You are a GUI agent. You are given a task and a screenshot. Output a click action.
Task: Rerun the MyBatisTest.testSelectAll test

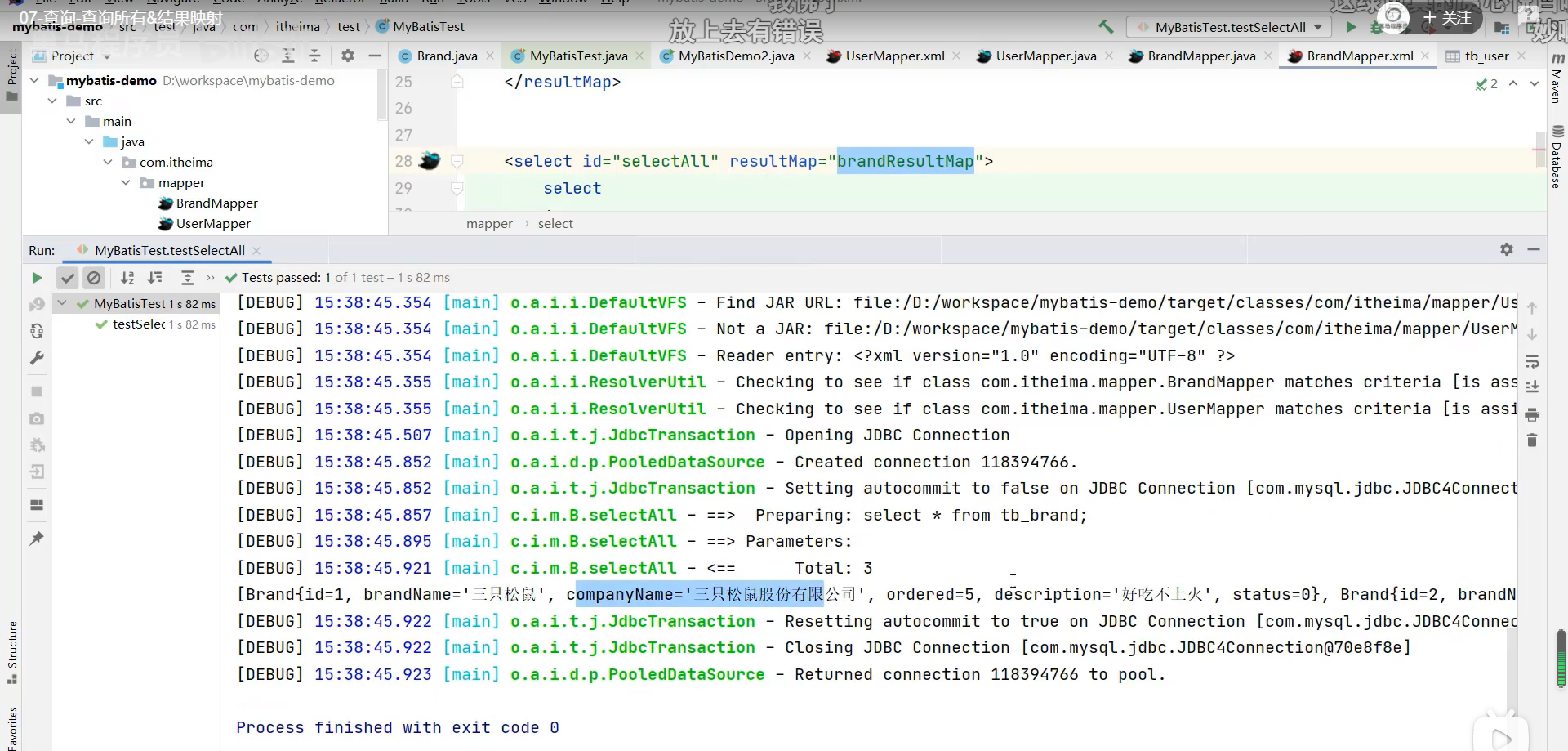coord(37,278)
